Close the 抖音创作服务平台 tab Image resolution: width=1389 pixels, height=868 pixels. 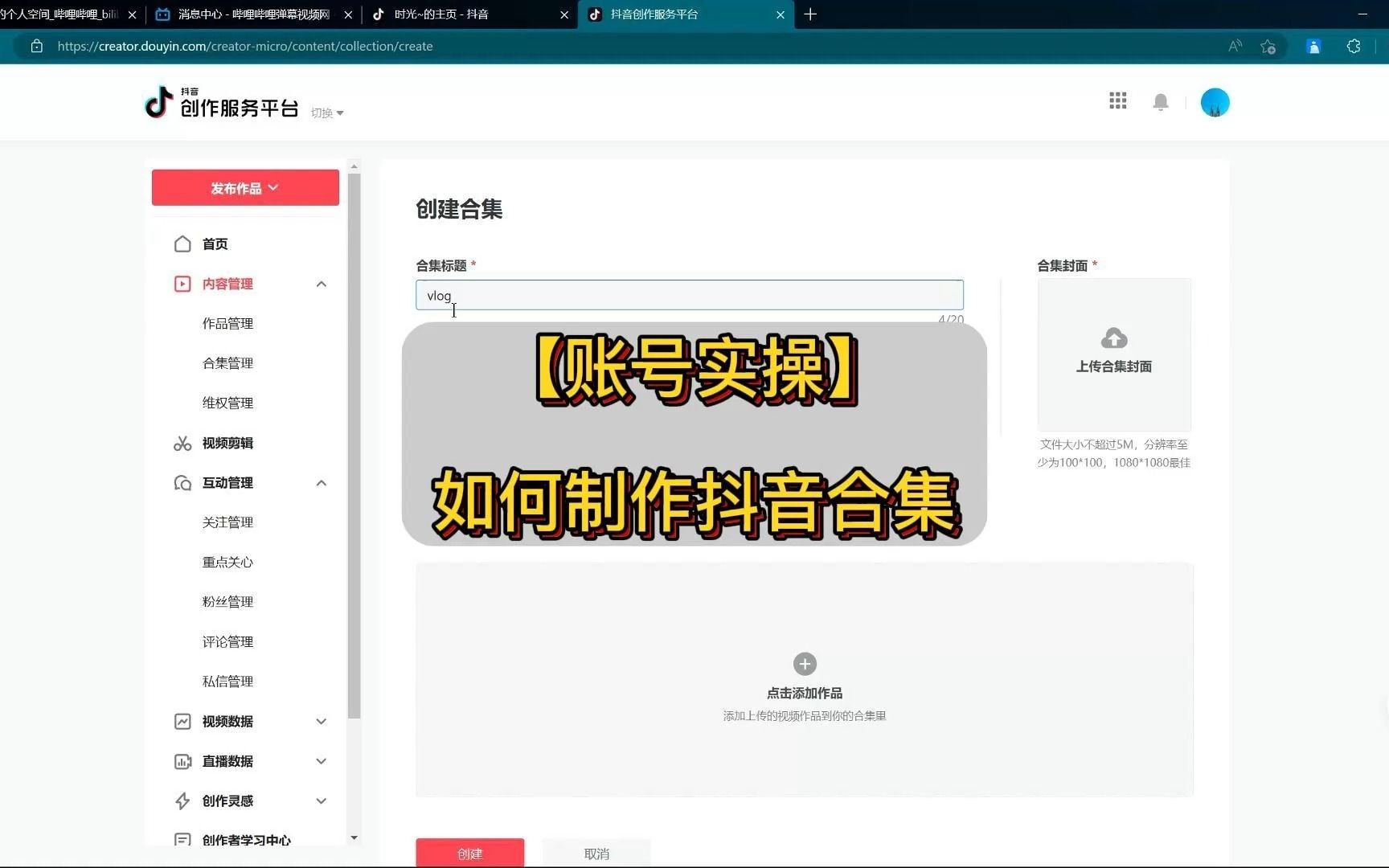(780, 14)
